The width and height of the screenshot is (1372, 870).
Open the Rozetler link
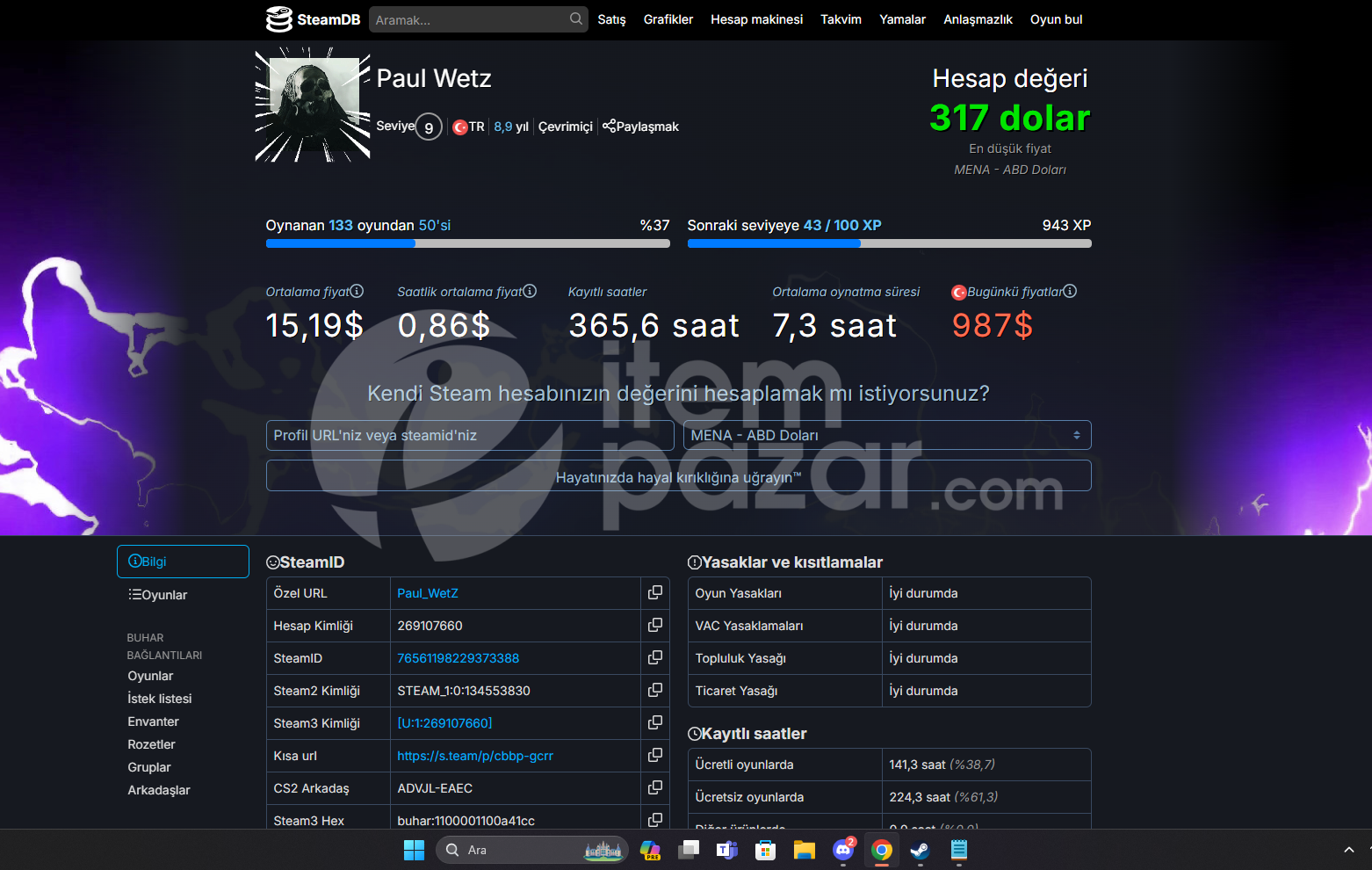click(151, 744)
